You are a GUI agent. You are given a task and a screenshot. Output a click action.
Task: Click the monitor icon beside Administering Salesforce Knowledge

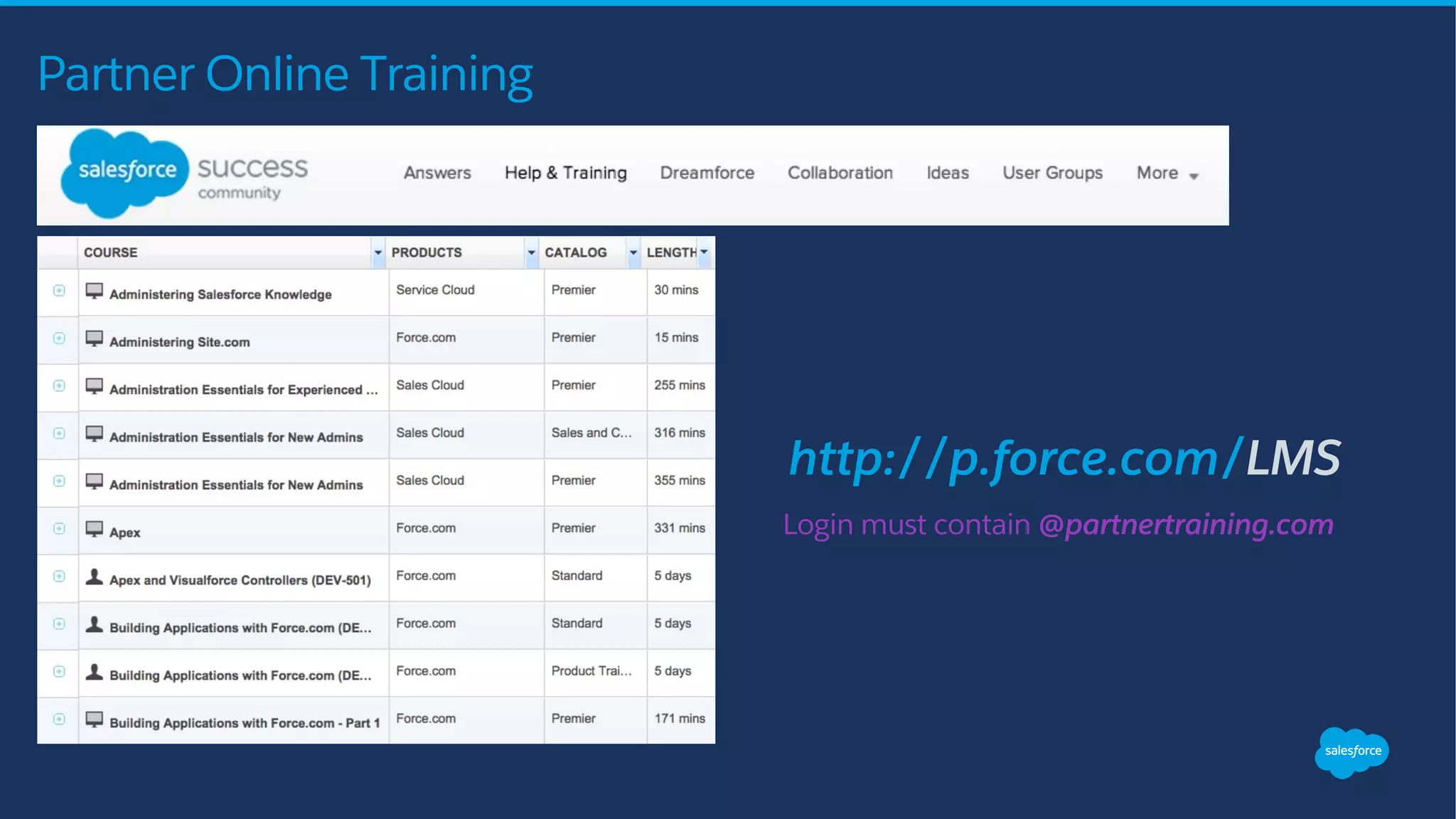(95, 291)
